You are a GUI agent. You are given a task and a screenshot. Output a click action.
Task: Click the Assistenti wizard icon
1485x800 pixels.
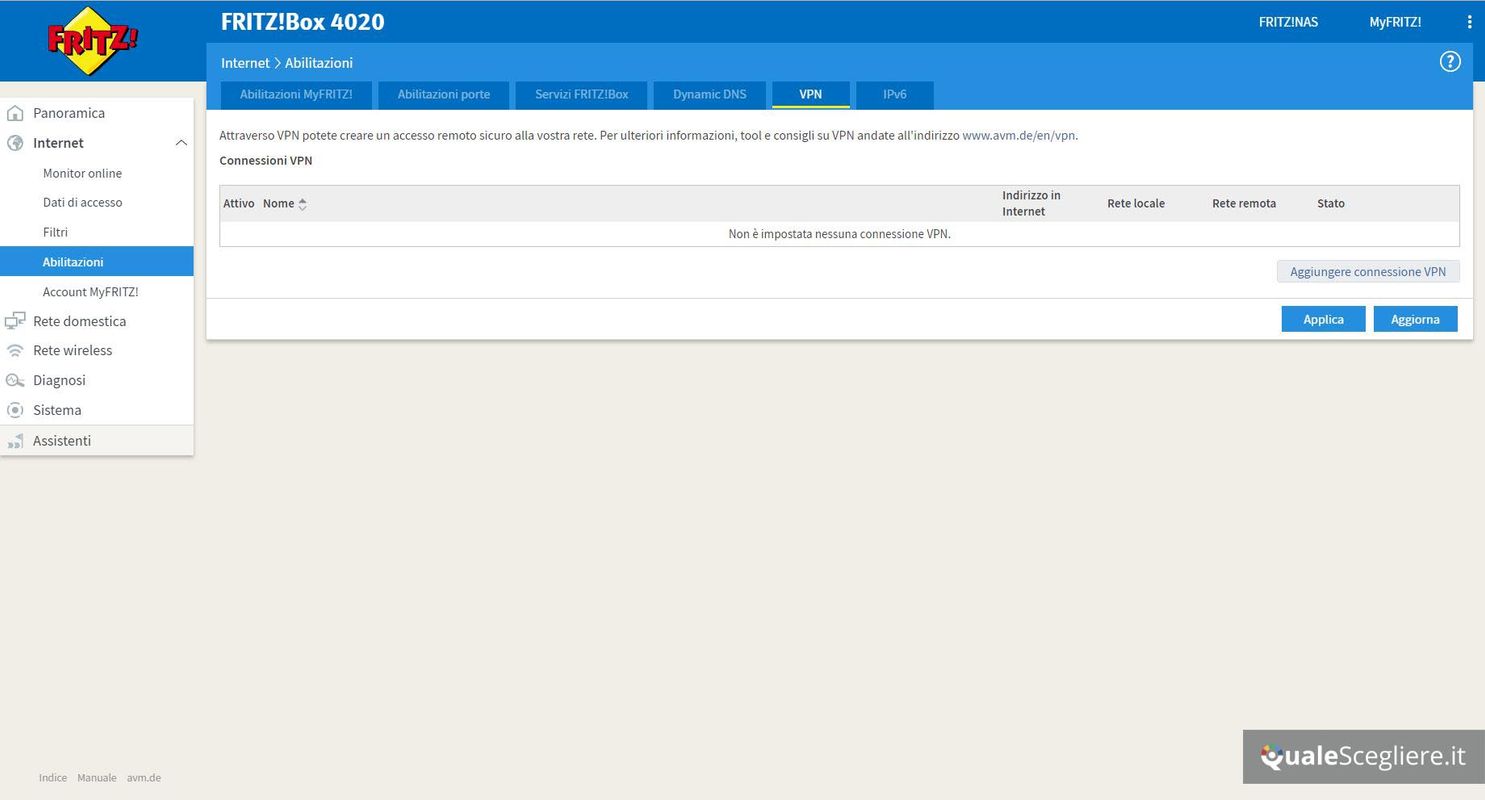(15, 441)
